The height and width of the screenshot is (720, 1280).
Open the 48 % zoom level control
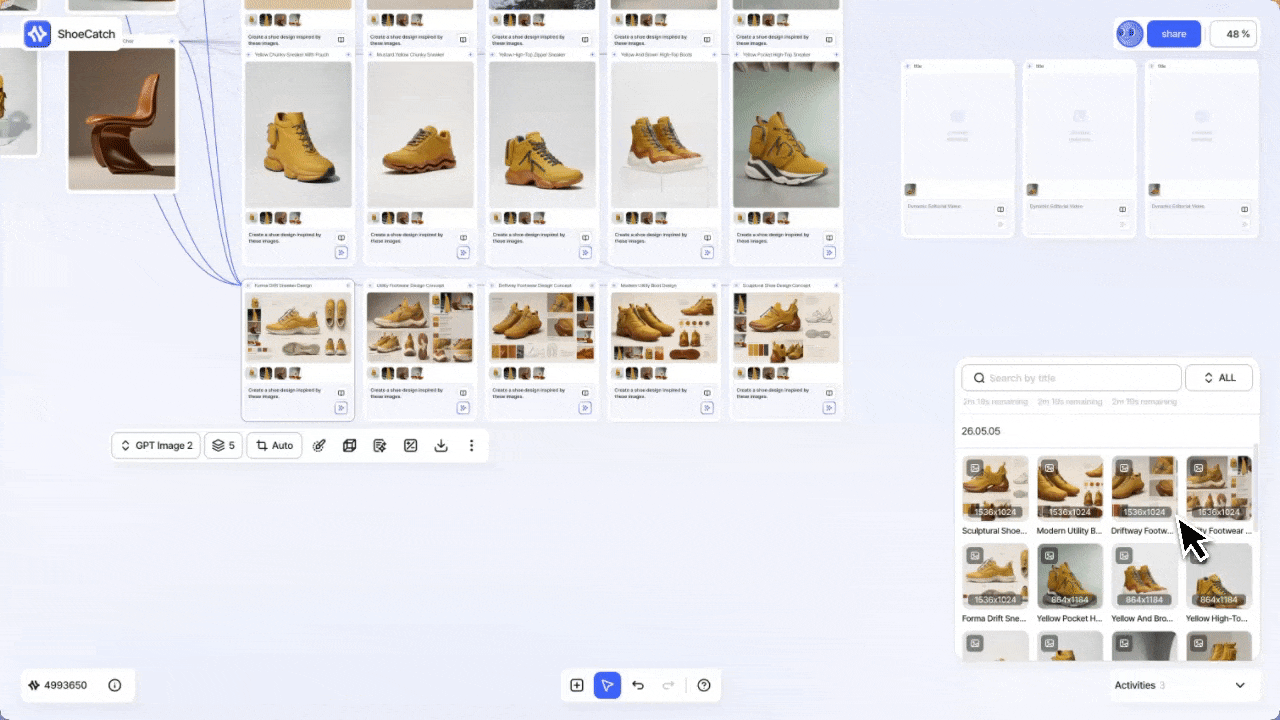pos(1233,34)
